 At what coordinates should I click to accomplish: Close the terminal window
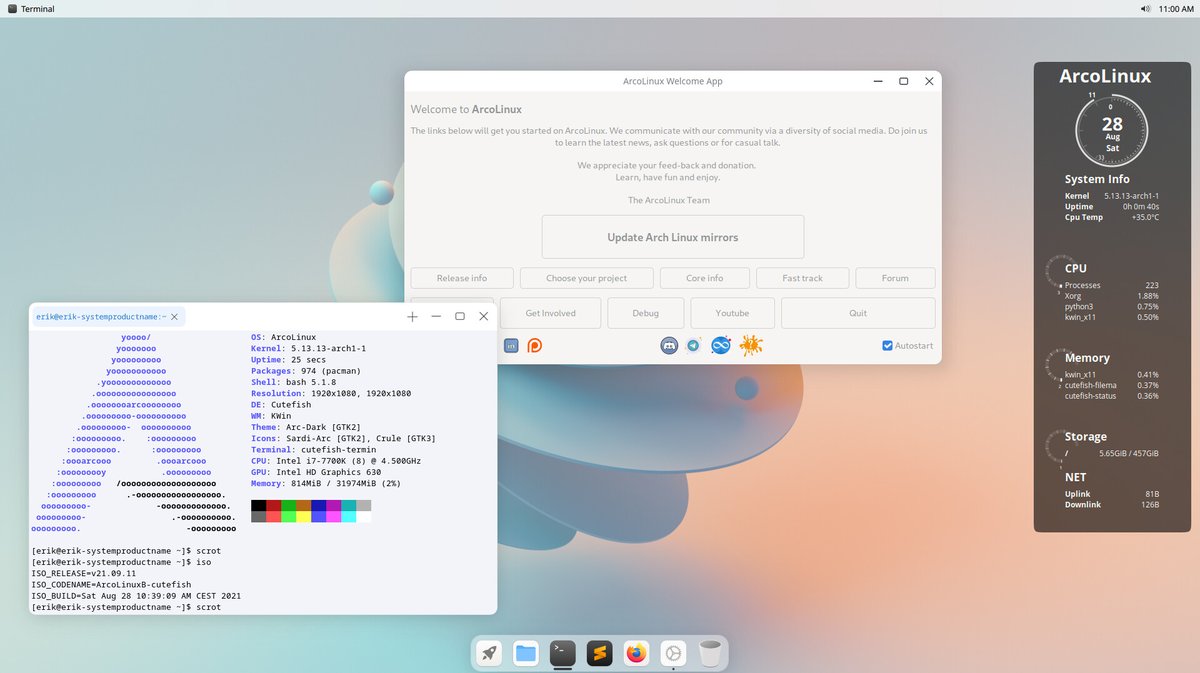[x=484, y=316]
